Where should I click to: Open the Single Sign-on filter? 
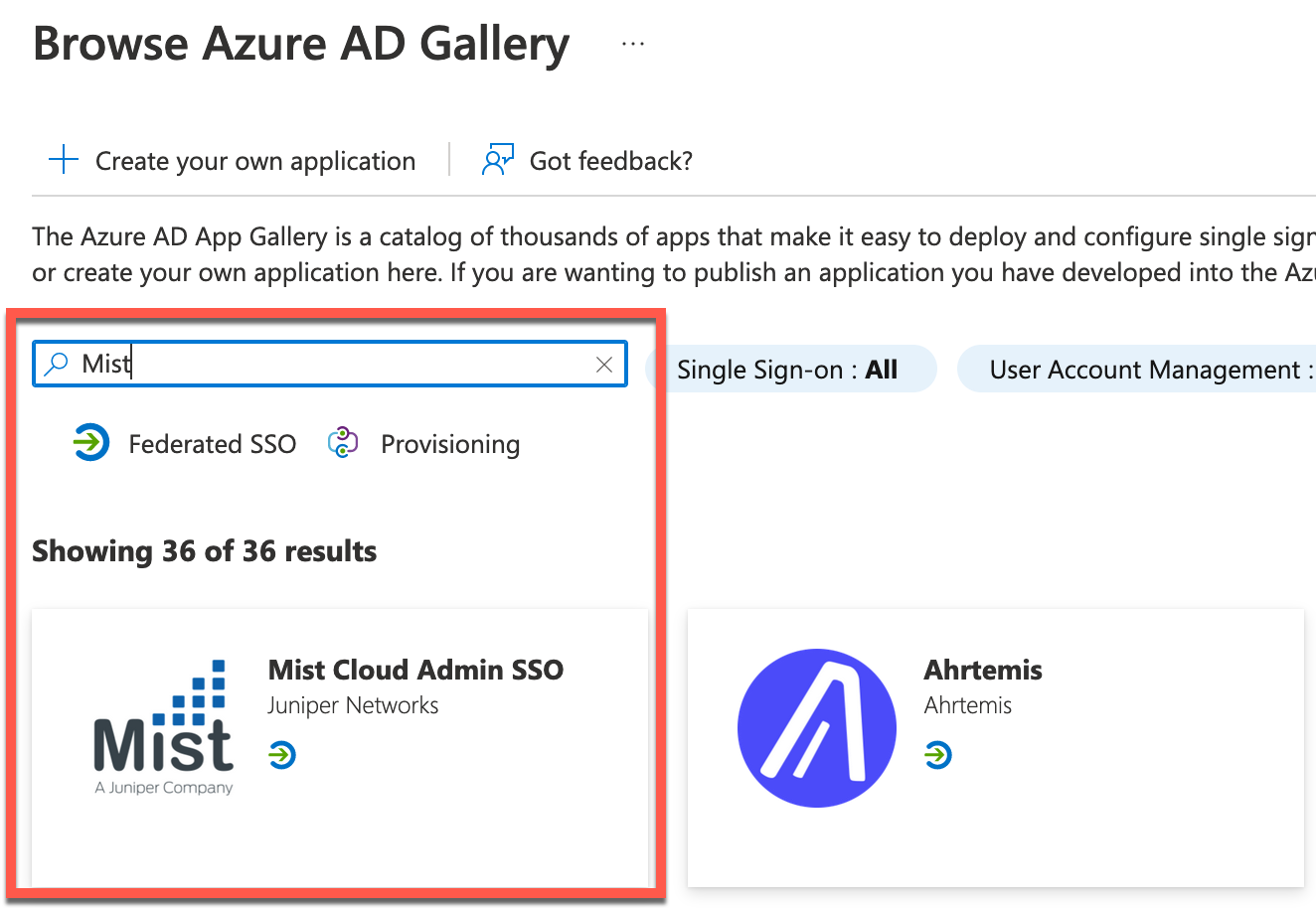point(788,370)
